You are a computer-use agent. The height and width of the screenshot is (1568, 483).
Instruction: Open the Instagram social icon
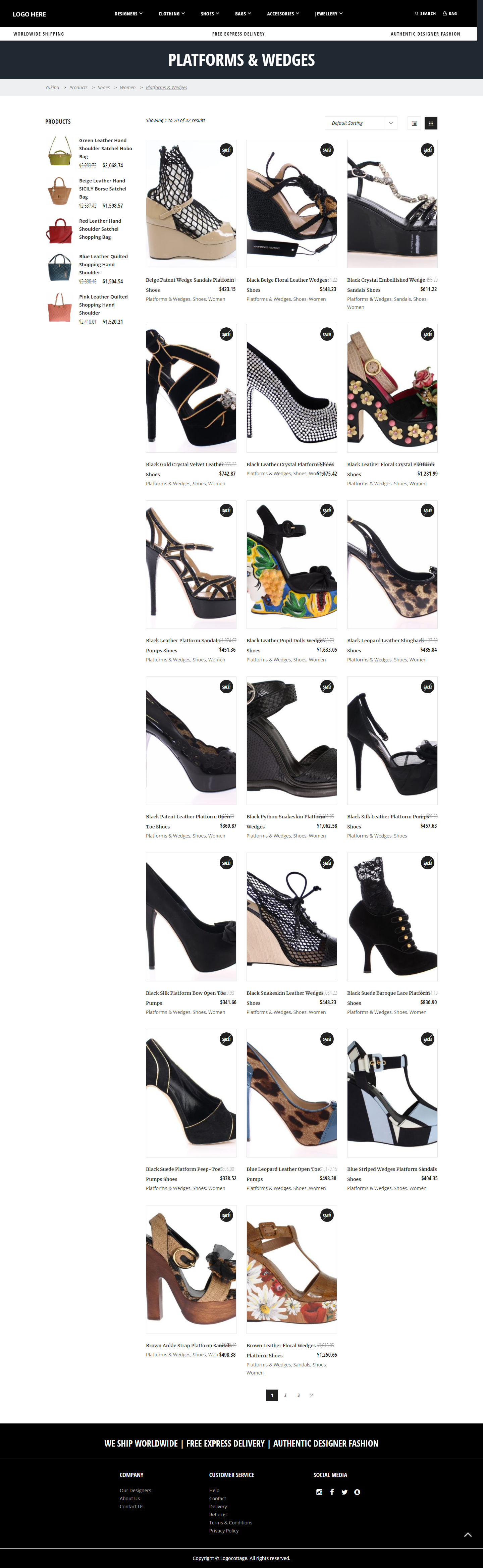click(x=319, y=1492)
